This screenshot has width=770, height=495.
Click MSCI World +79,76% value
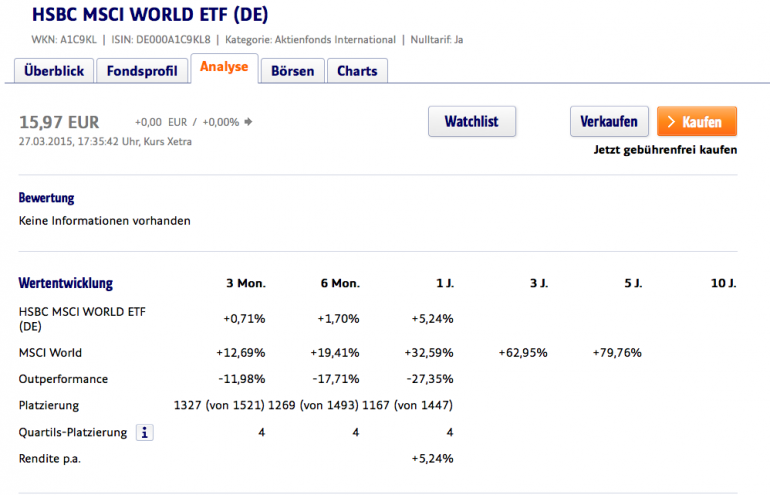pos(617,353)
